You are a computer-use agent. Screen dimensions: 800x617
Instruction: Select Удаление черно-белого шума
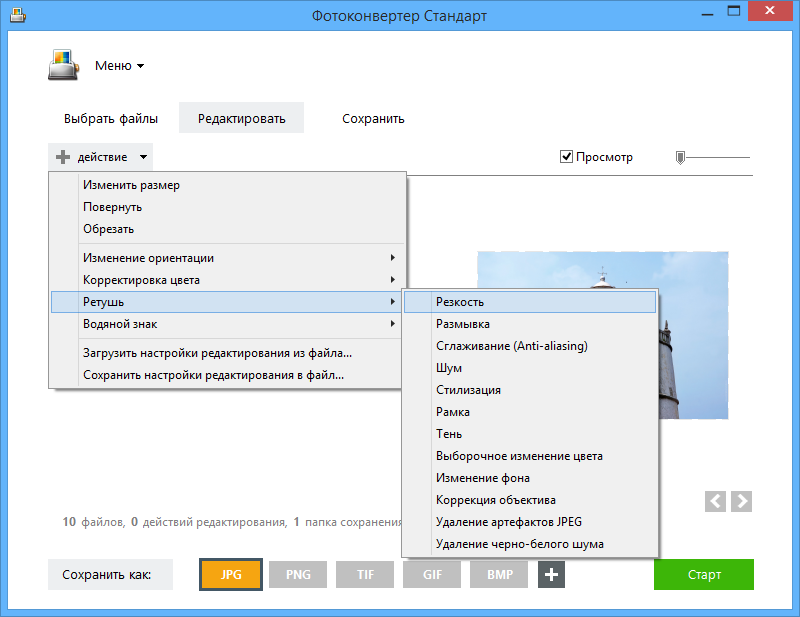coord(530,544)
